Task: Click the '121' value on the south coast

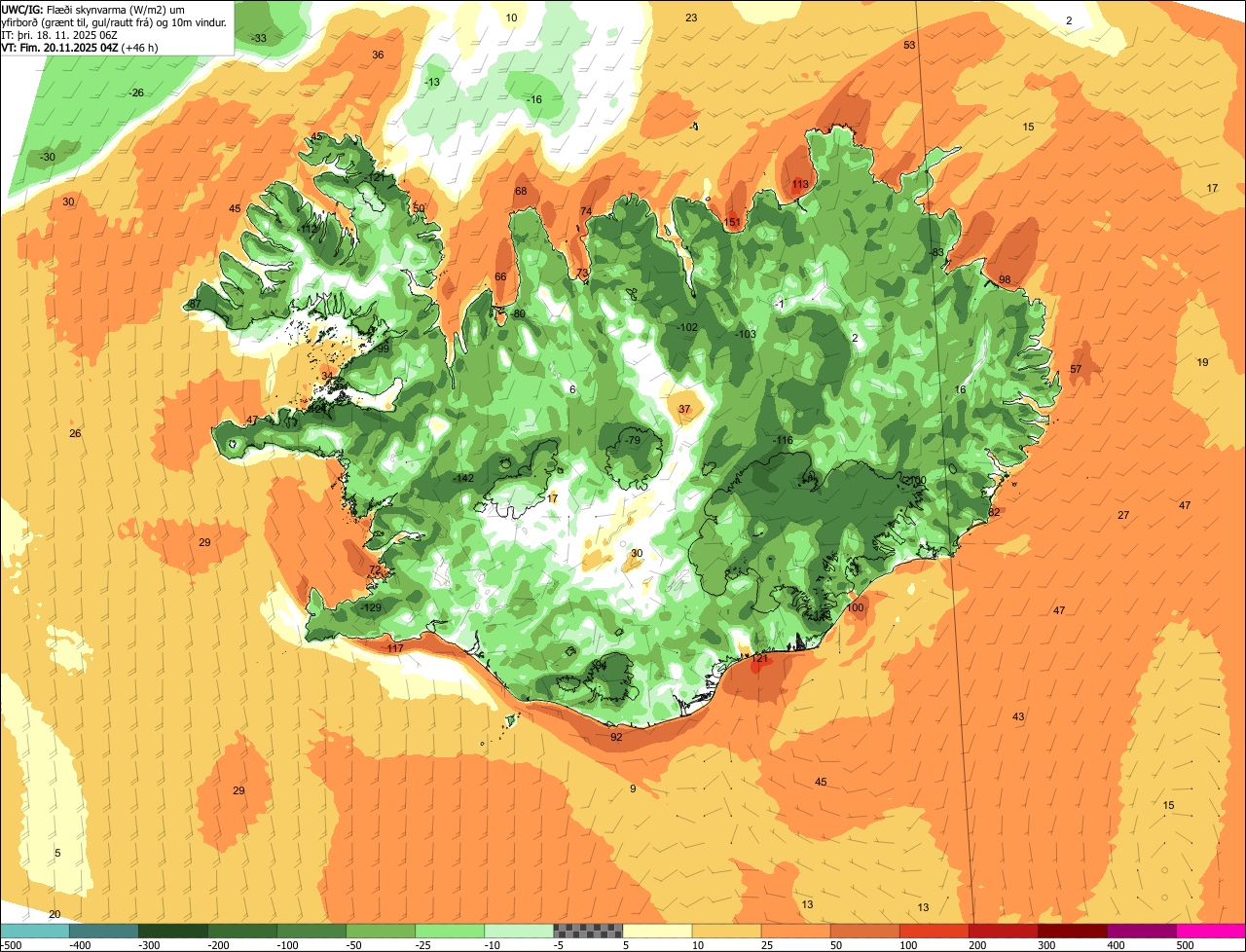Action: (x=760, y=659)
